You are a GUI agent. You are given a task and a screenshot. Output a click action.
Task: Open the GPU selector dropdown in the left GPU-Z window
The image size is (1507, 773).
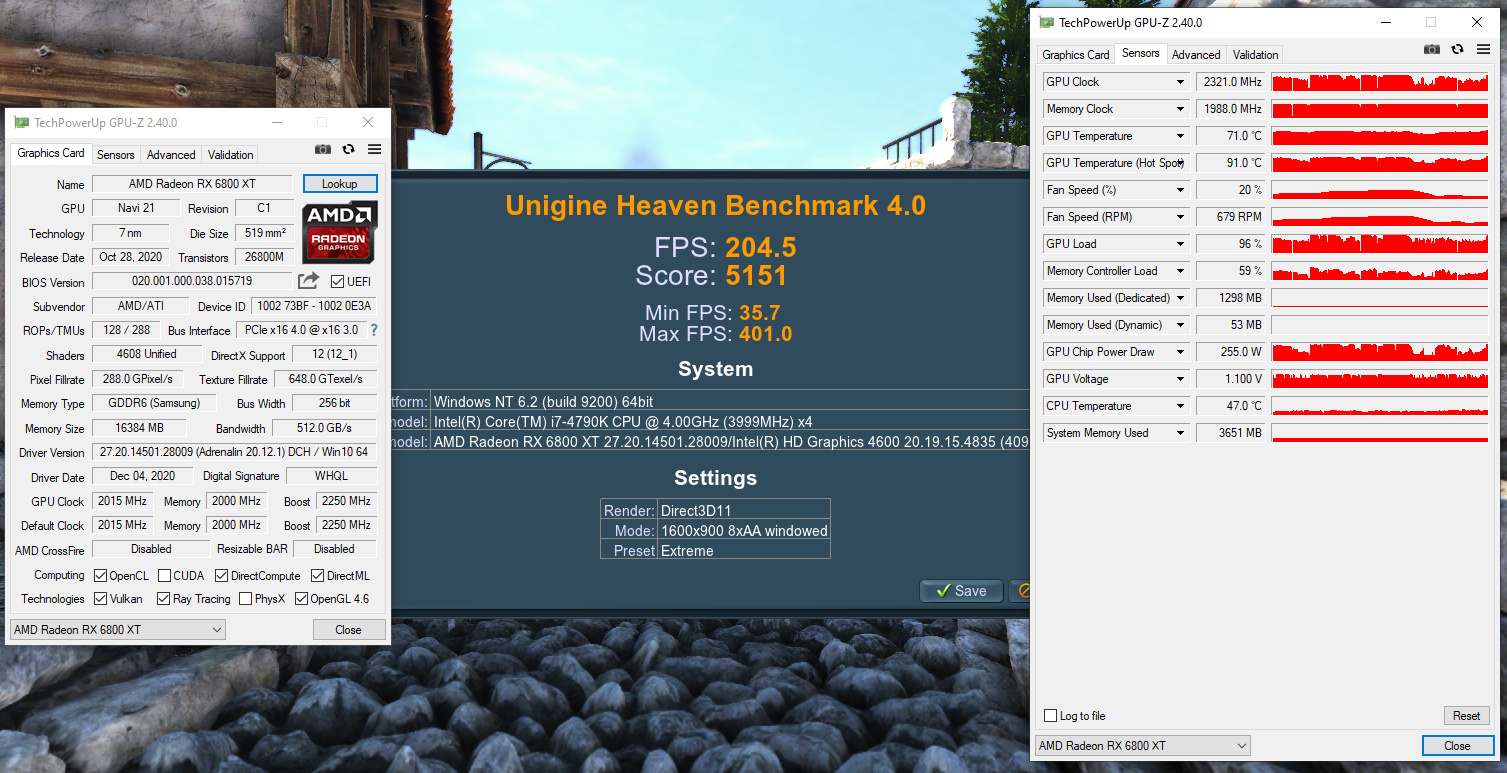pyautogui.click(x=117, y=630)
